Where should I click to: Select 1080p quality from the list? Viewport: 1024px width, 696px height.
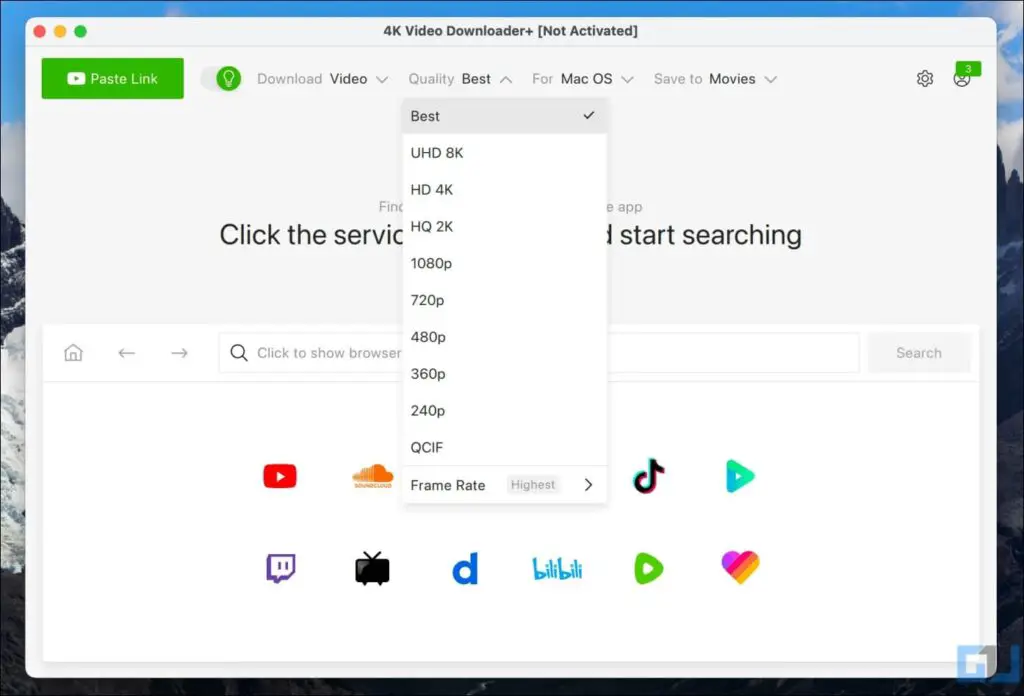[x=431, y=263]
